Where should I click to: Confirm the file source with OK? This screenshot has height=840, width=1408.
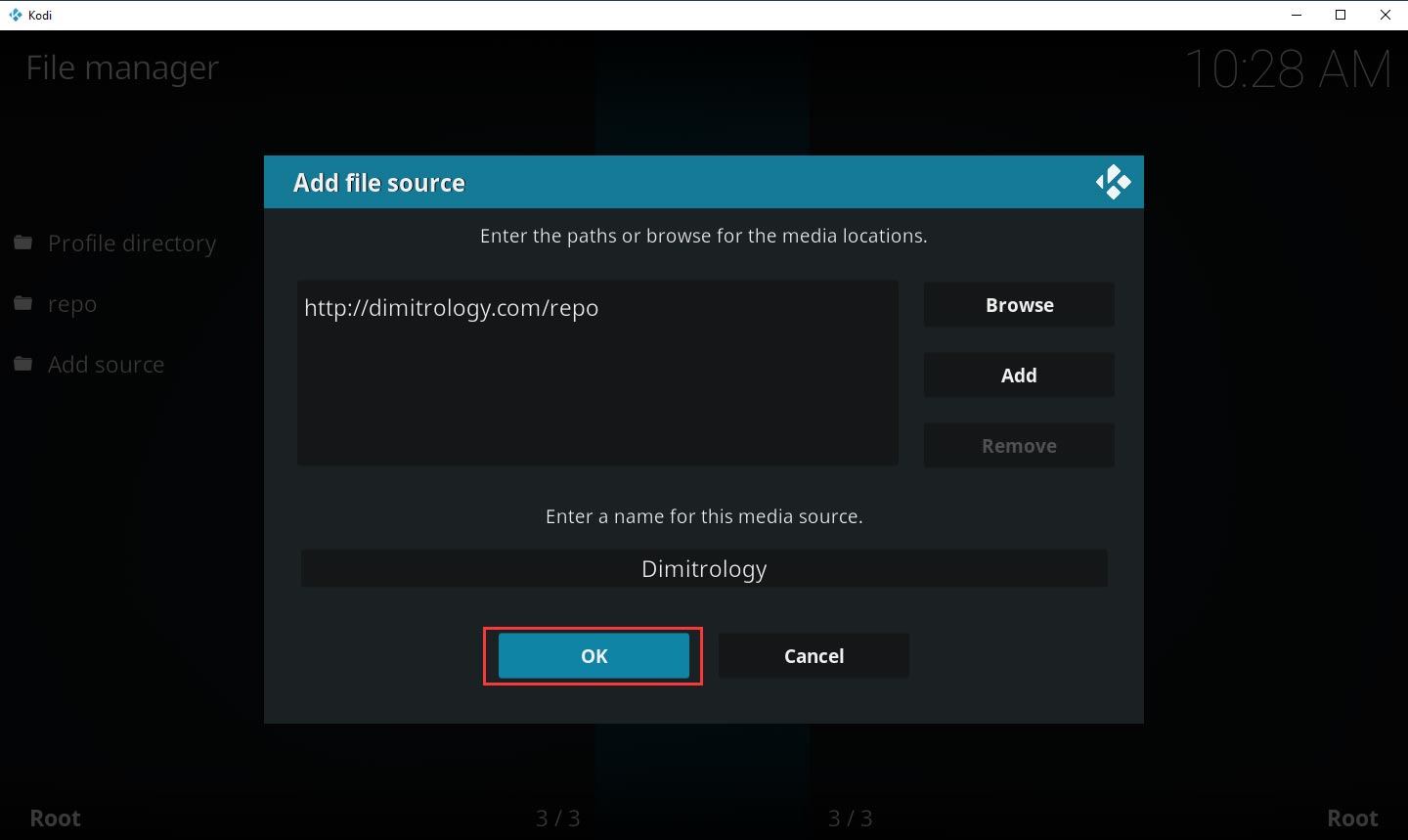pos(593,655)
